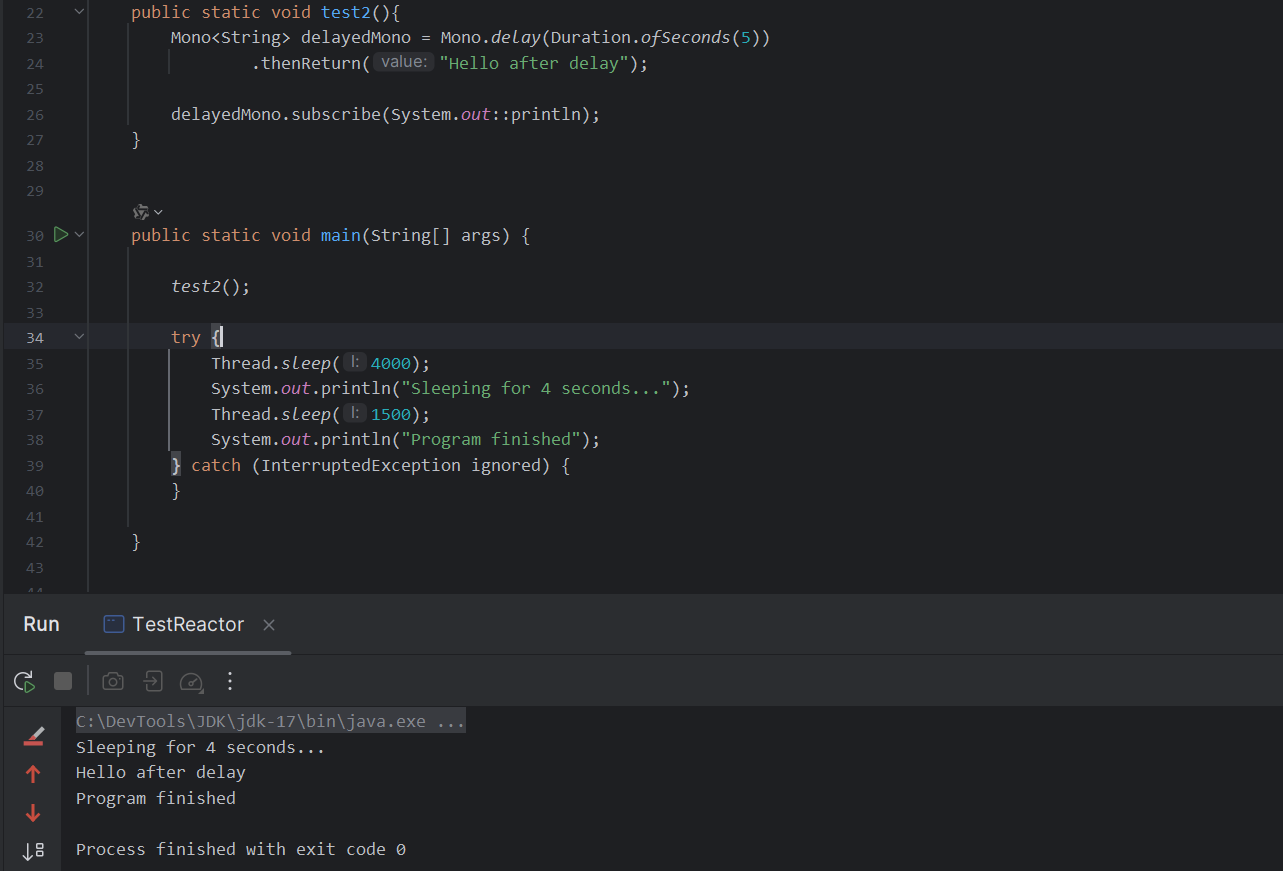1283x871 pixels.
Task: Close the TestReactor run tab
Action: [268, 625]
